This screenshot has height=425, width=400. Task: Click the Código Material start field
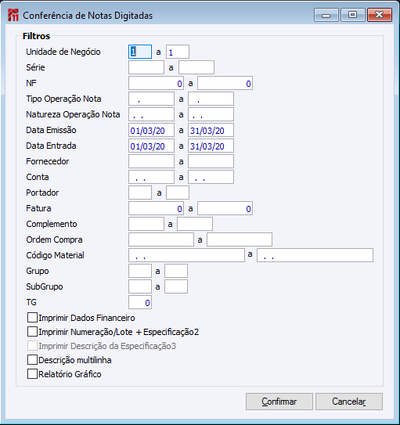pyautogui.click(x=186, y=255)
